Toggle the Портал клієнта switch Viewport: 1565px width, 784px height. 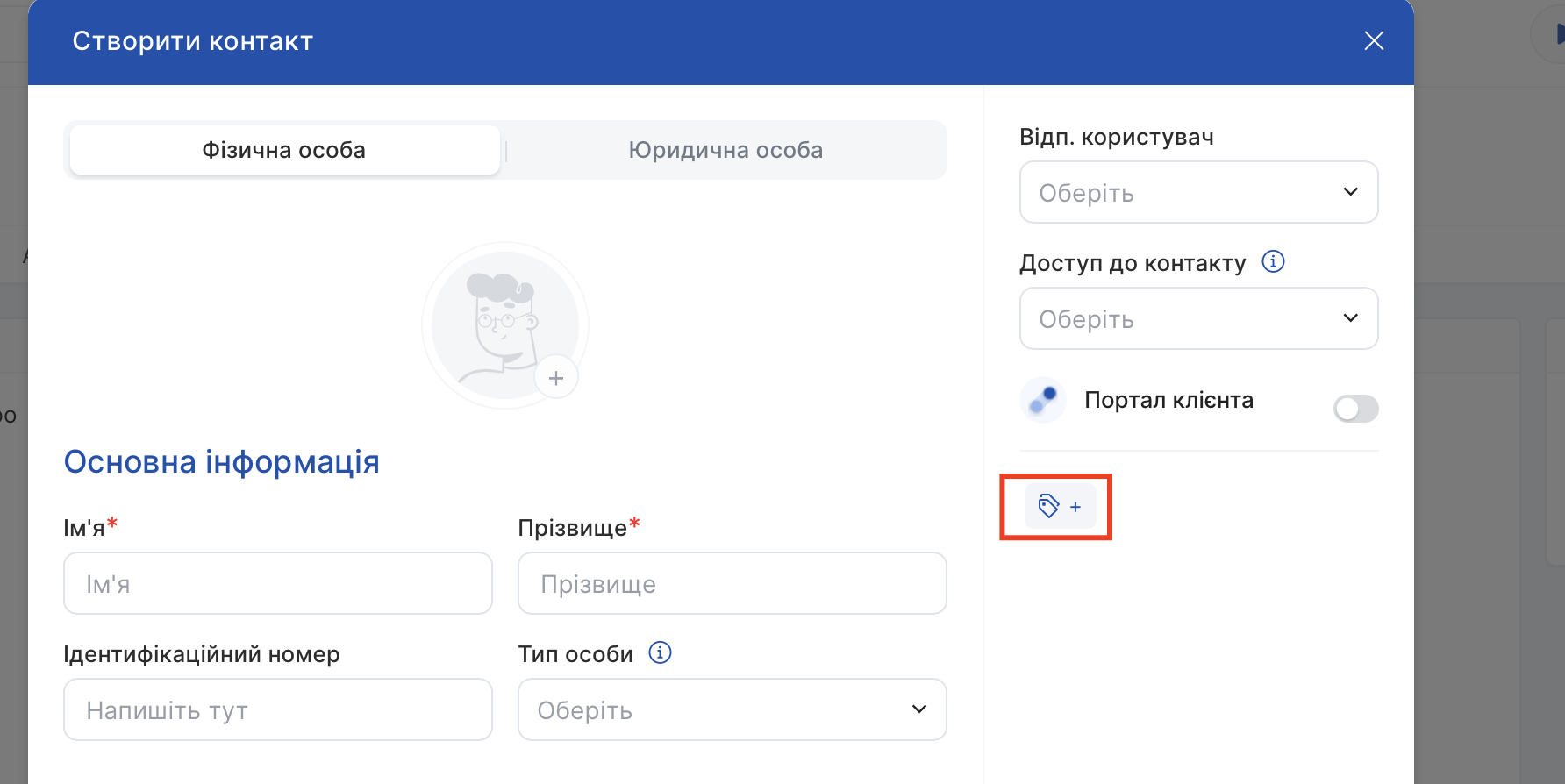pos(1356,408)
